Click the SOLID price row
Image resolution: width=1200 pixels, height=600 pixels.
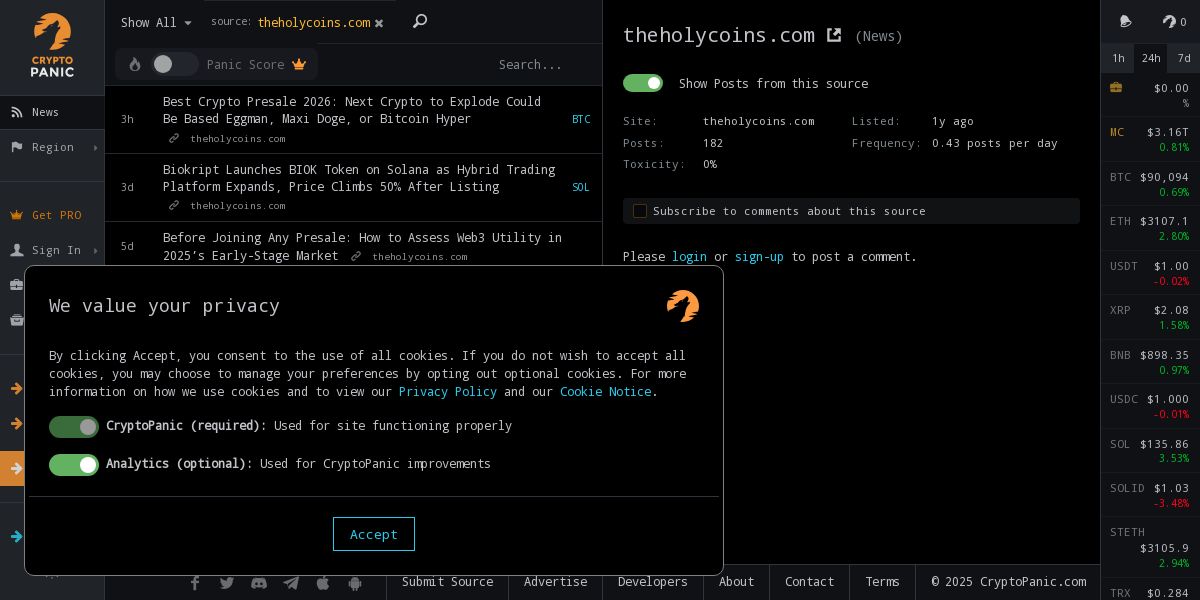(x=1150, y=495)
